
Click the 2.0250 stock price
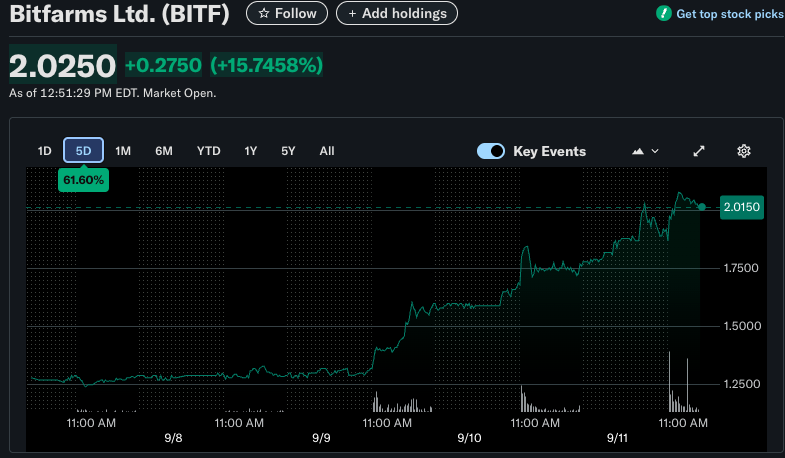(63, 65)
